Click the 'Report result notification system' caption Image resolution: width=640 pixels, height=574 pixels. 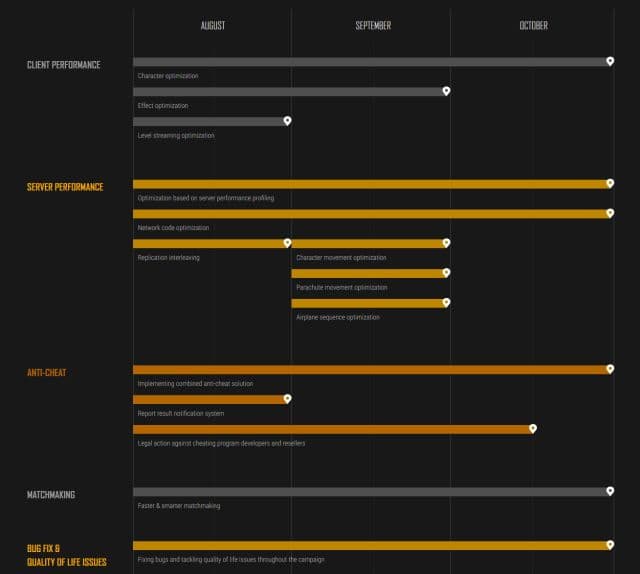[181, 414]
